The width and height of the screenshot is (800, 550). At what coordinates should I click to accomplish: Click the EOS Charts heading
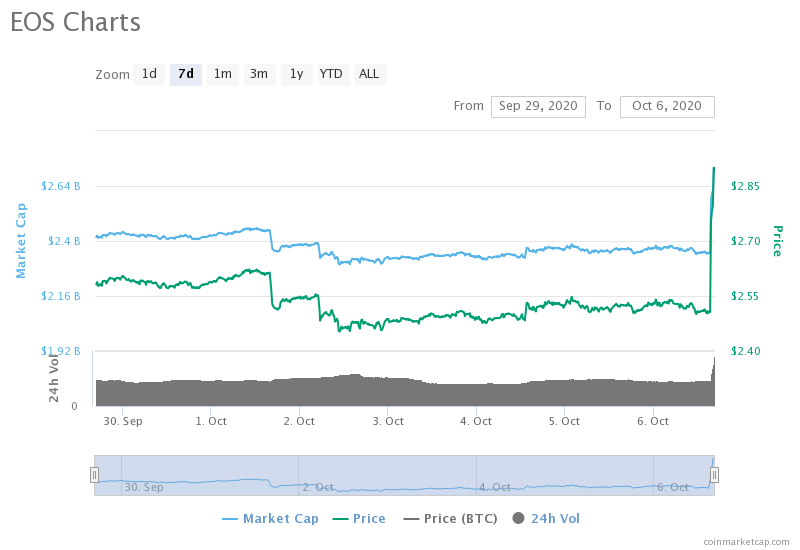(76, 22)
